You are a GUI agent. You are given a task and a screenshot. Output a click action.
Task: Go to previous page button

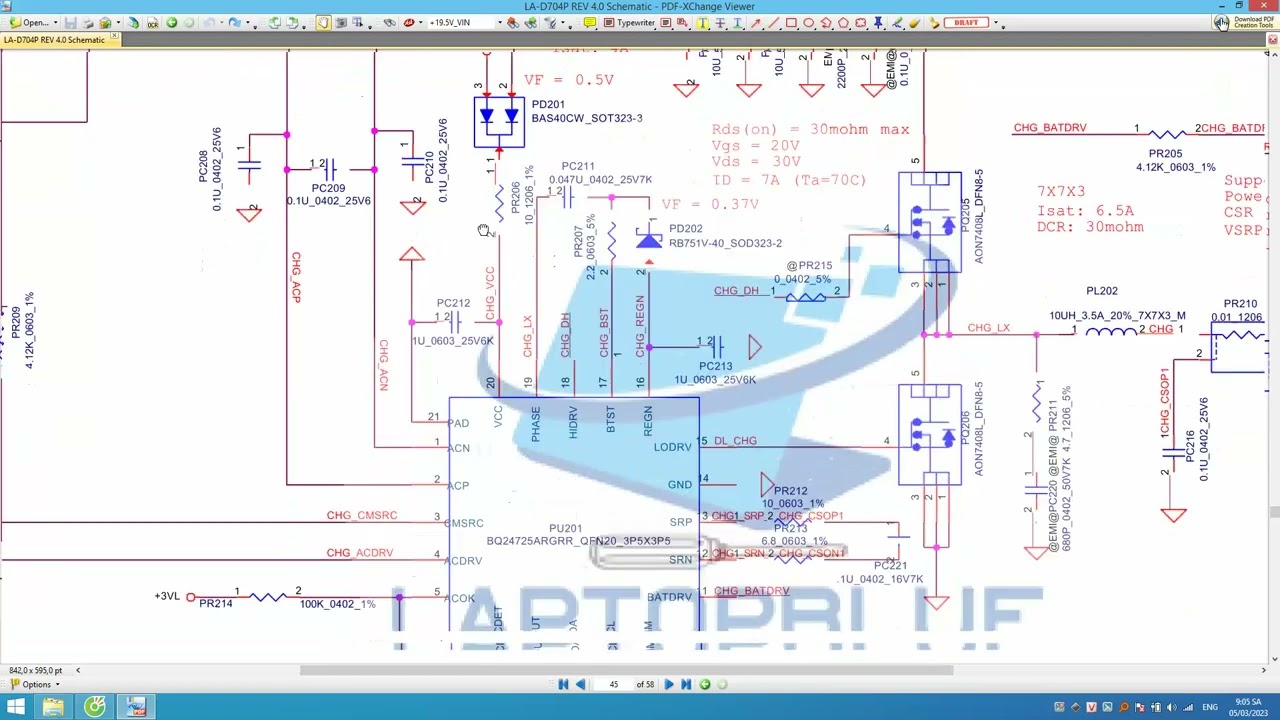(580, 685)
